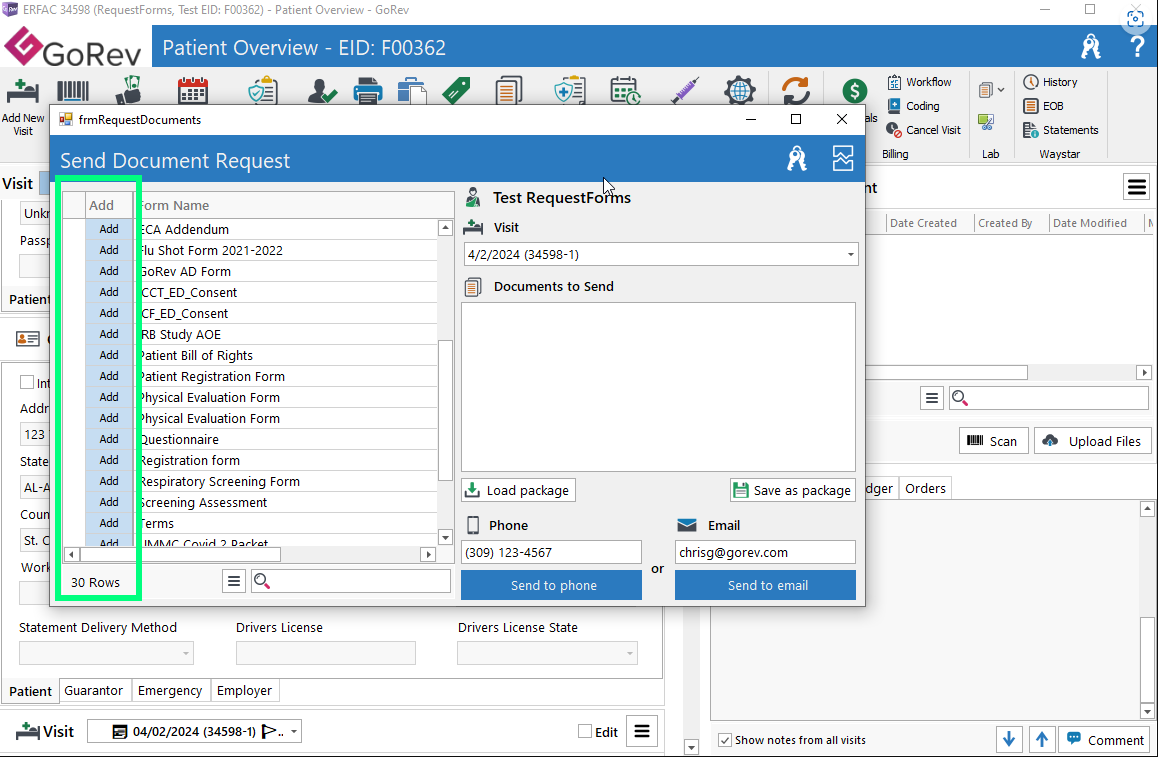Click the Add New Visit toolbar icon
Viewport: 1158px width, 757px height.
pos(23,107)
